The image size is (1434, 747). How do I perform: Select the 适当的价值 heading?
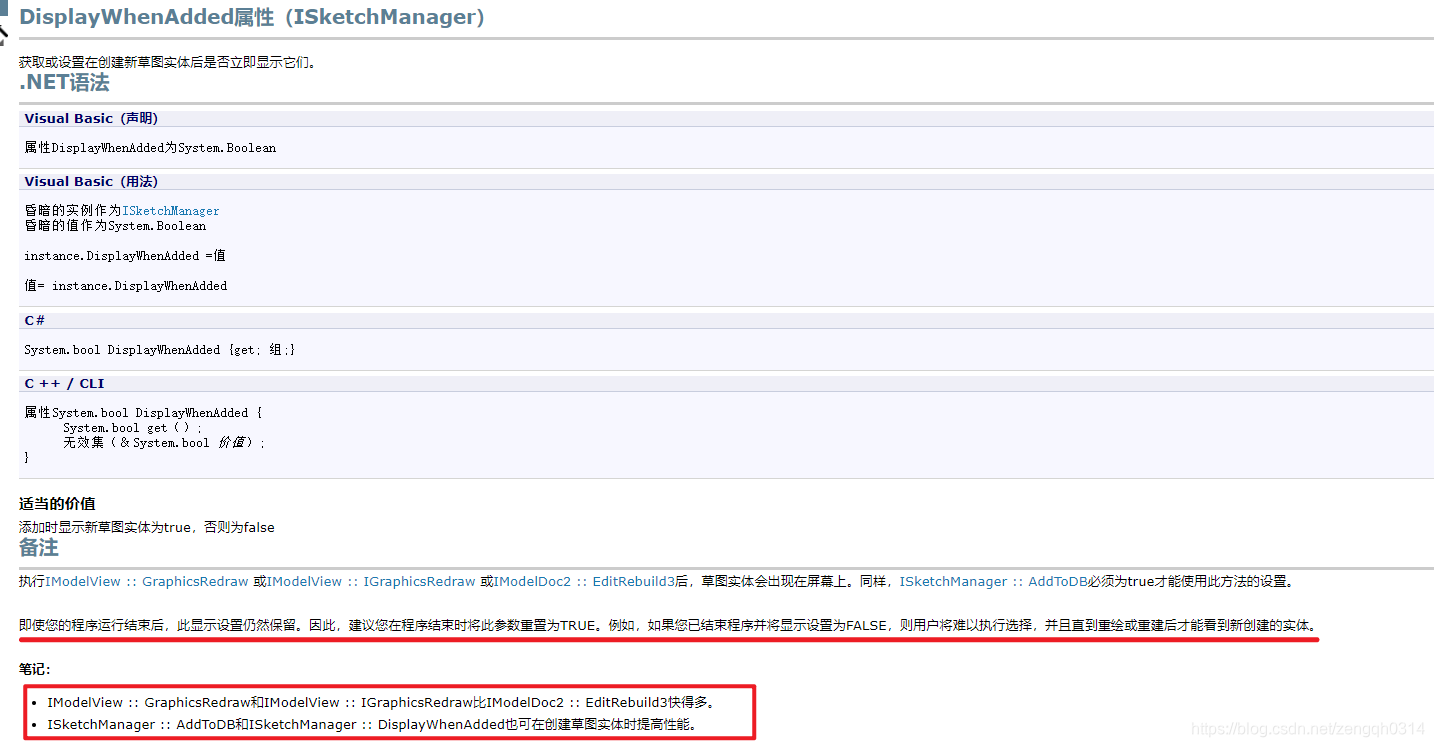(x=57, y=504)
